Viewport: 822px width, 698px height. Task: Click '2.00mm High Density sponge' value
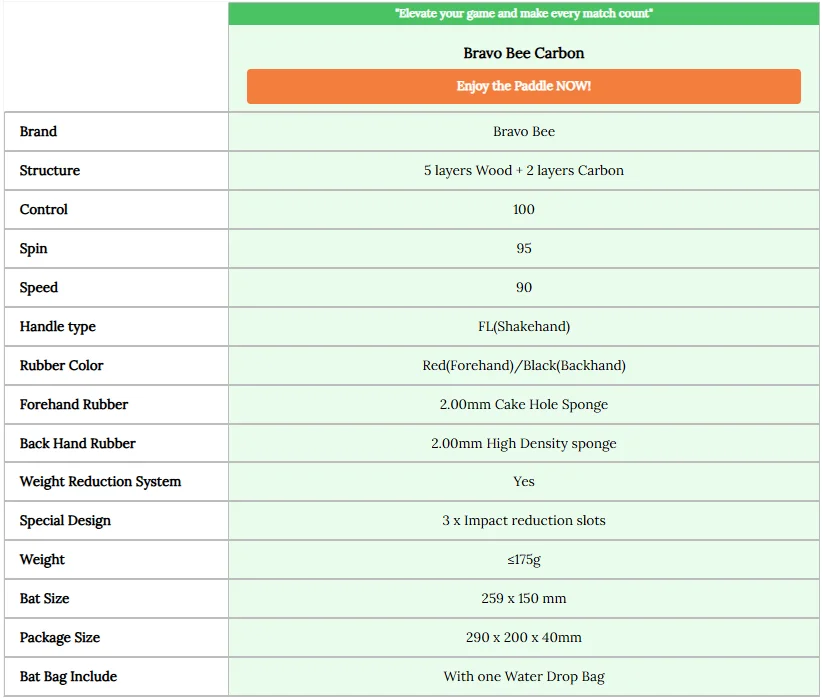524,444
